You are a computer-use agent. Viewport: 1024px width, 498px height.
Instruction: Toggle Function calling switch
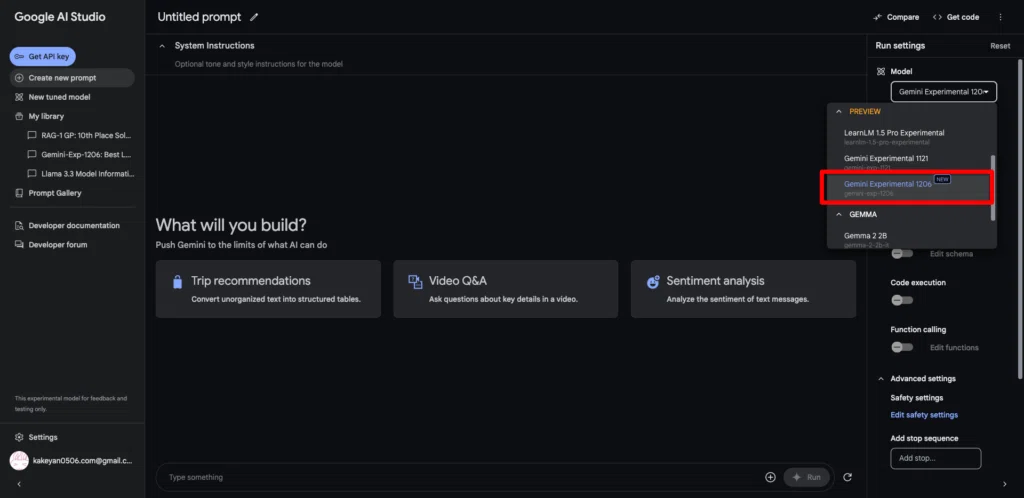[x=902, y=347]
